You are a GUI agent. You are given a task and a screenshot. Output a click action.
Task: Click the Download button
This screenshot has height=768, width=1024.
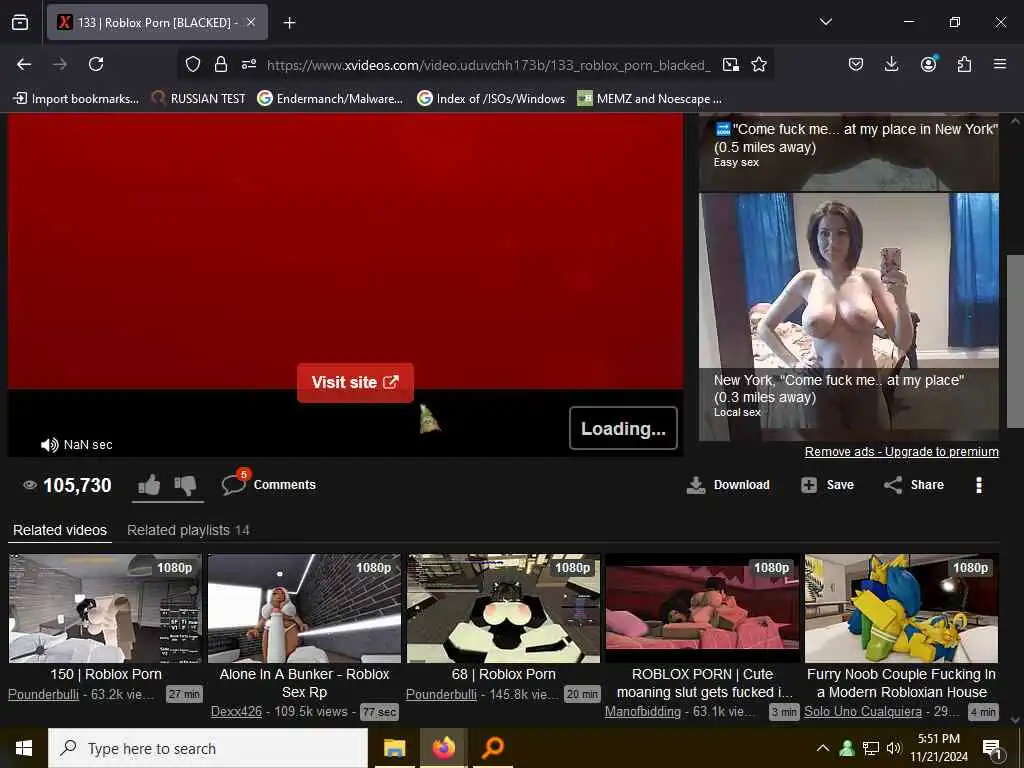tap(728, 485)
